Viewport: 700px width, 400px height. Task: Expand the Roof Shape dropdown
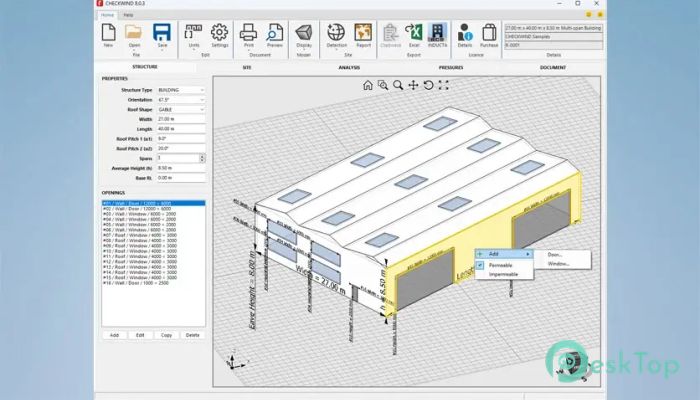202,110
